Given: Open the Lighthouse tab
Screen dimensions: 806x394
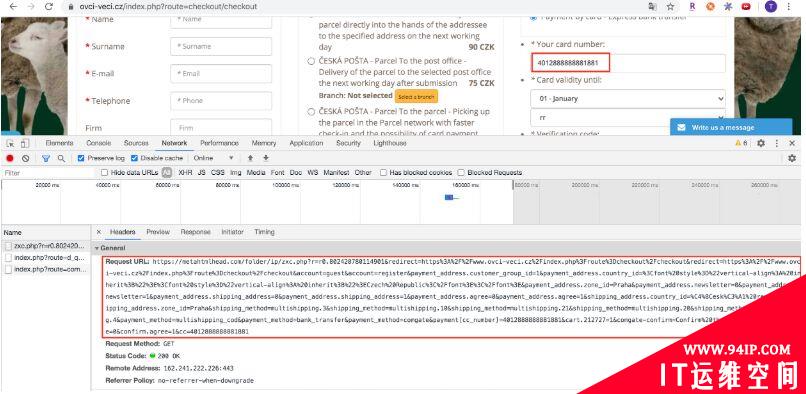Looking at the screenshot, I should (390, 143).
